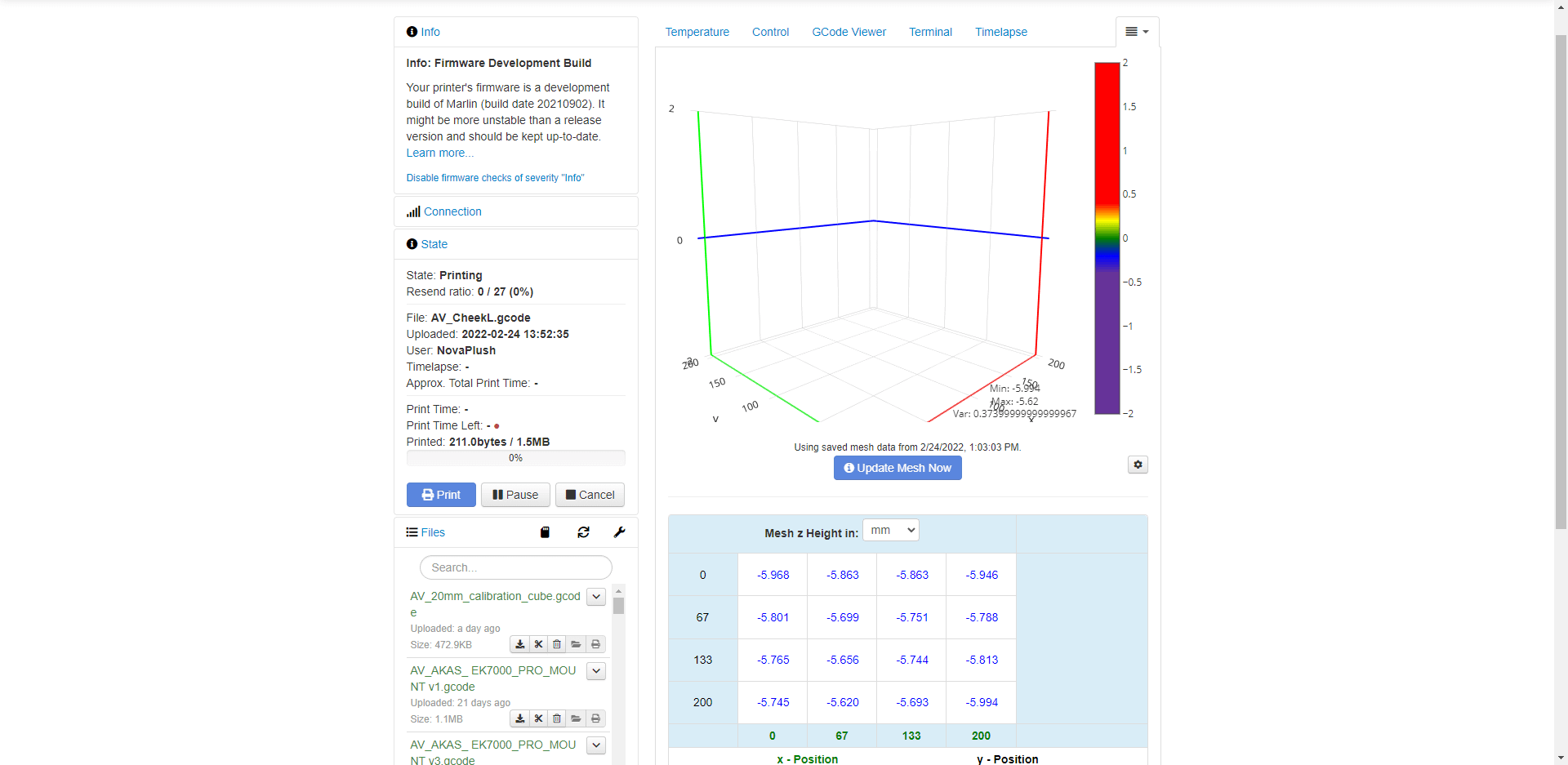Open bed visualizer gear settings icon

1138,465
